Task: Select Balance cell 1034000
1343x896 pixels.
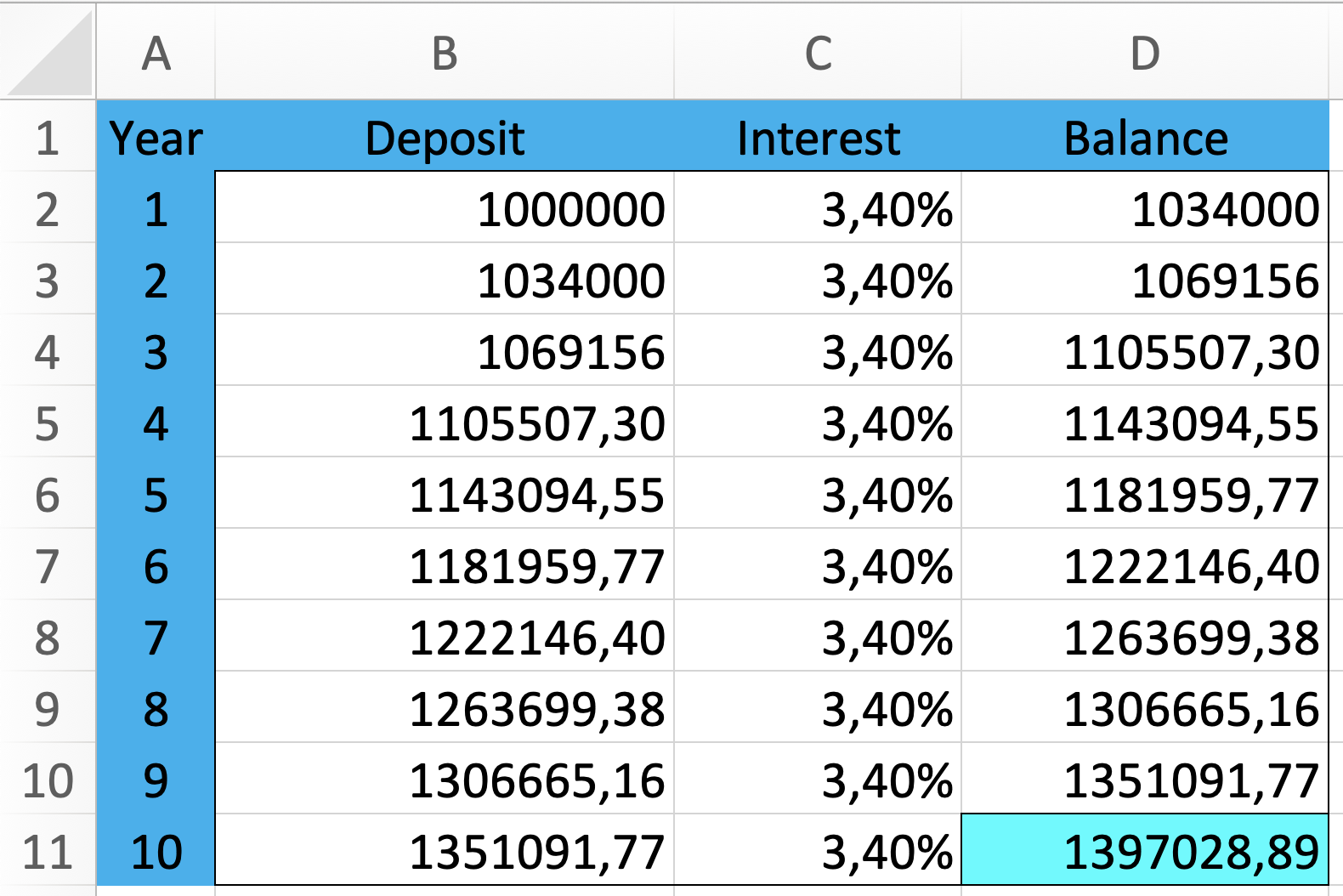Action: pos(1145,207)
